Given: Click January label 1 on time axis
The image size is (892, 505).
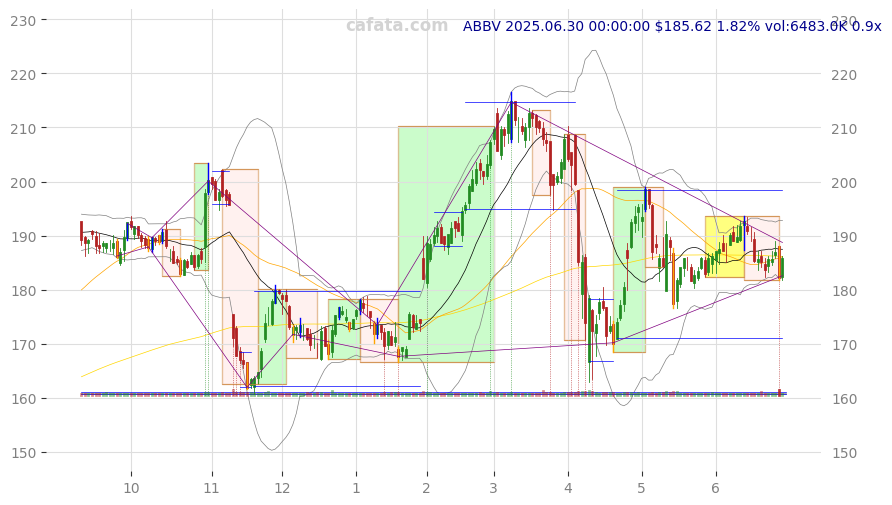Looking at the screenshot, I should tap(356, 488).
